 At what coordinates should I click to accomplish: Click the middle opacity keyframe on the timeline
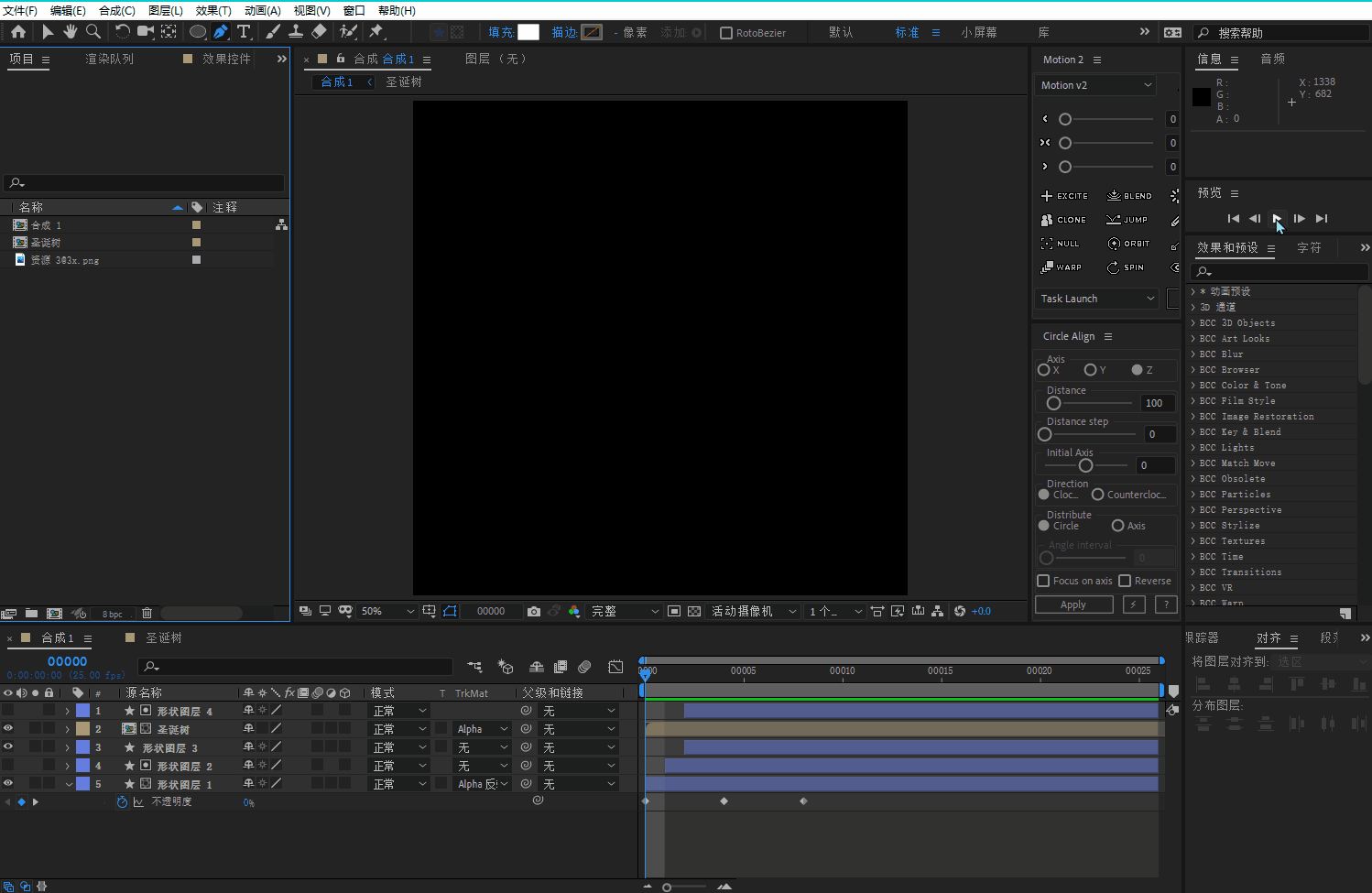[724, 801]
